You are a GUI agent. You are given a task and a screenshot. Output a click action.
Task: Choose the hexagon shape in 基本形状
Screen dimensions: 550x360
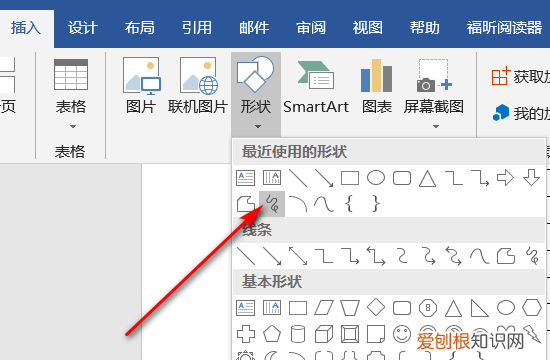(x=532, y=308)
